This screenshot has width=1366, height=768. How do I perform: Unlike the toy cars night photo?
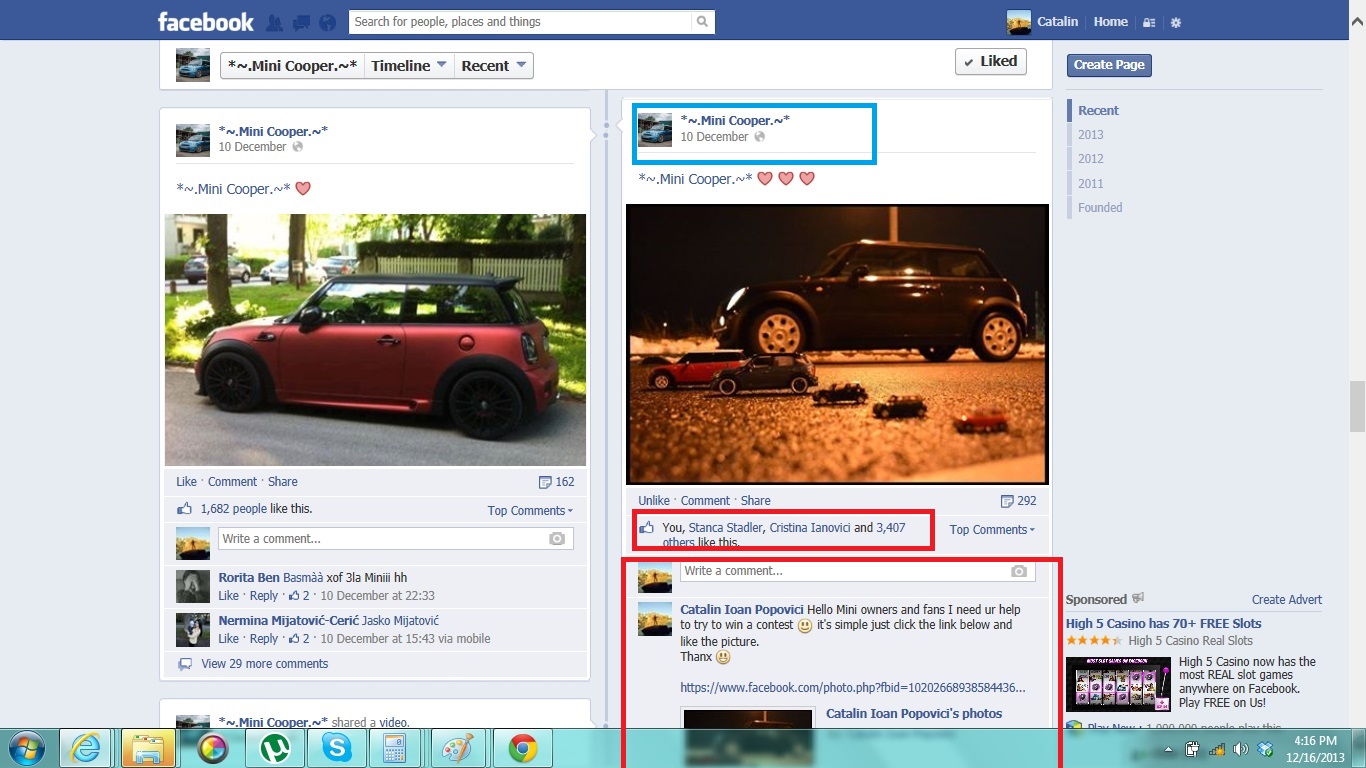654,501
